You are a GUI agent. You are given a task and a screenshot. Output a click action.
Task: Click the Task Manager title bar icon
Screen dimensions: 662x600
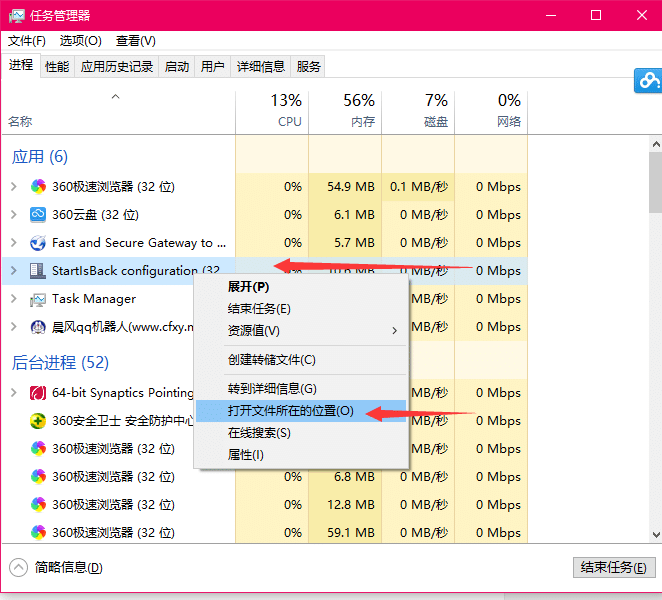17,16
